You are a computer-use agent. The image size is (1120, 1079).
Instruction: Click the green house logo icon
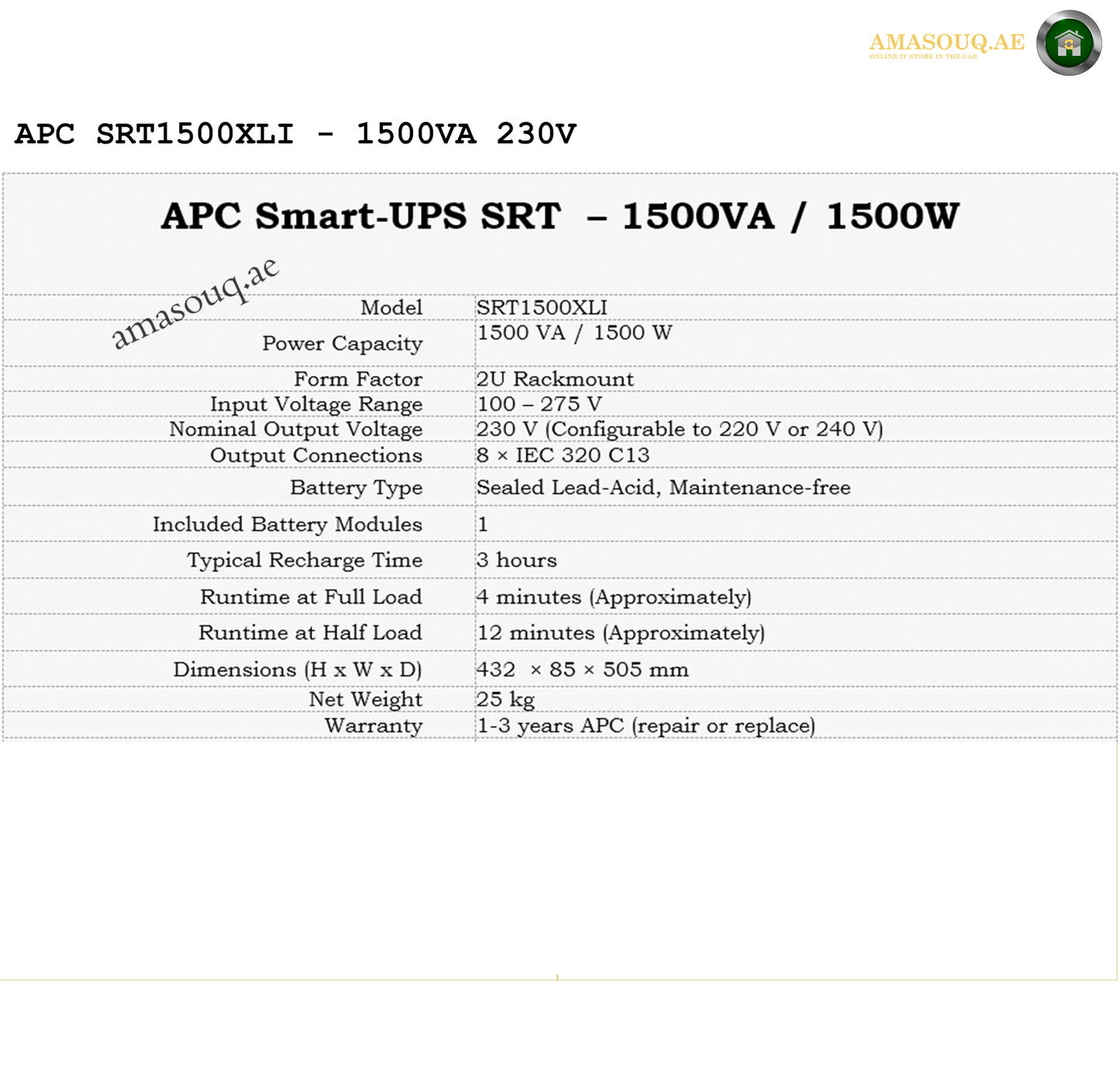[1069, 43]
